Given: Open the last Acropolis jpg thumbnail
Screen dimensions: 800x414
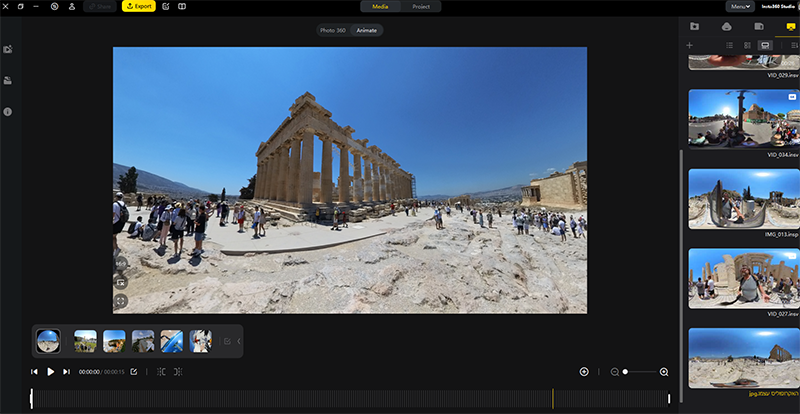Looking at the screenshot, I should [744, 358].
